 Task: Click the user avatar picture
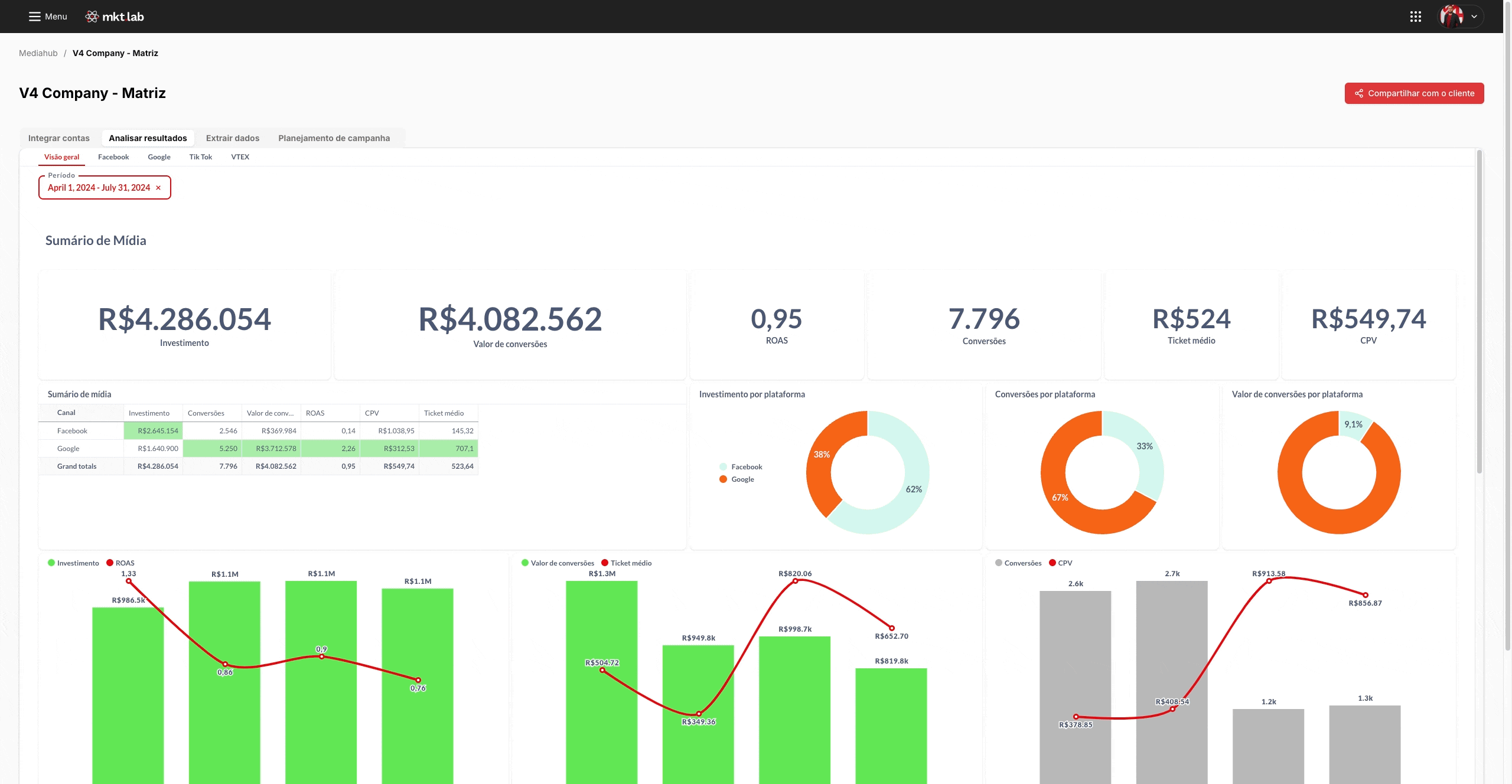(1451, 17)
